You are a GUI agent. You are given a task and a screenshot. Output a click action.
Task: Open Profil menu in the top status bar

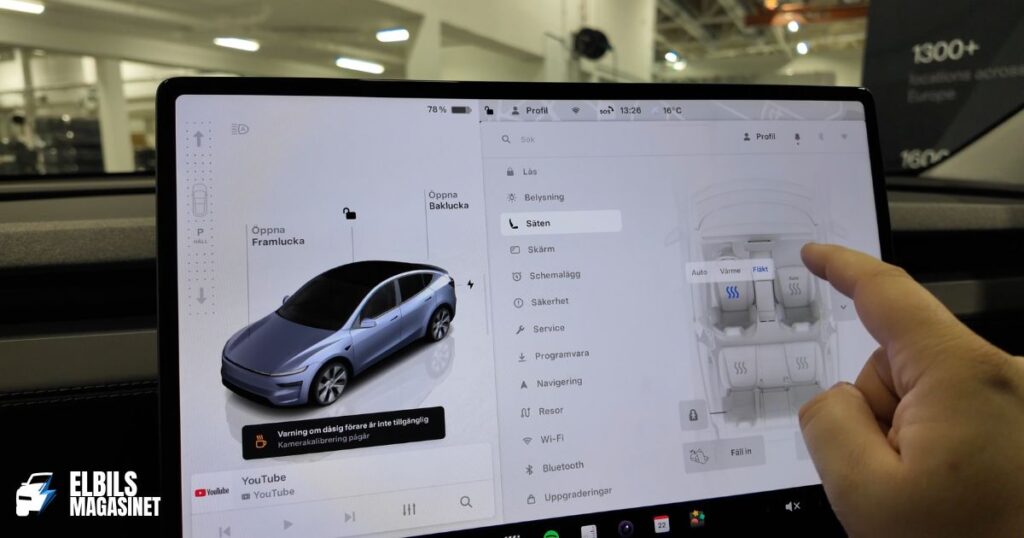[x=530, y=111]
